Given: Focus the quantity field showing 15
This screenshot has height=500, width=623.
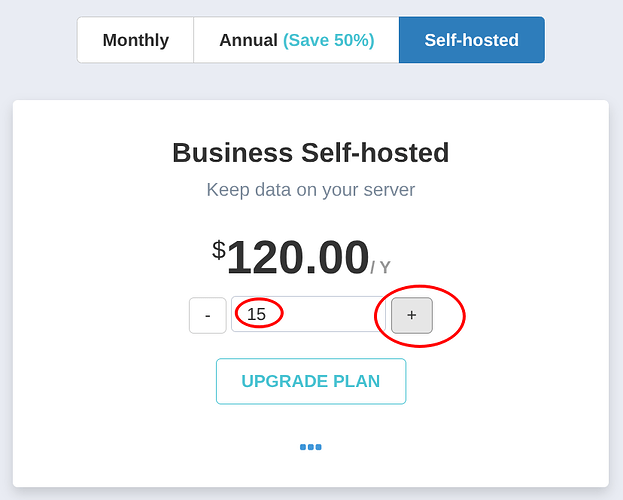Looking at the screenshot, I should pyautogui.click(x=300, y=314).
